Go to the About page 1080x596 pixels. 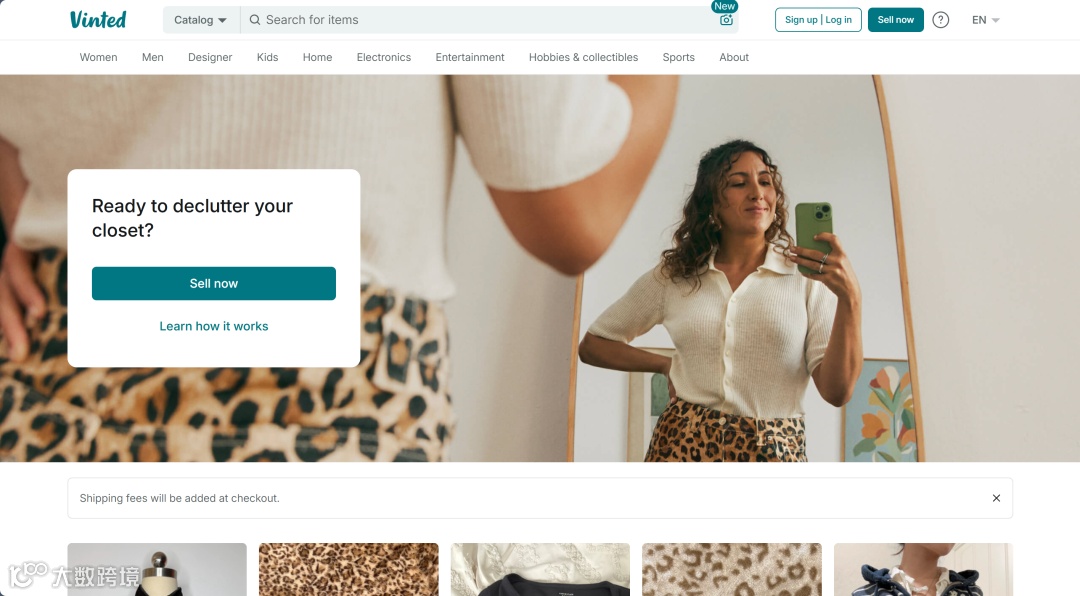tap(734, 57)
